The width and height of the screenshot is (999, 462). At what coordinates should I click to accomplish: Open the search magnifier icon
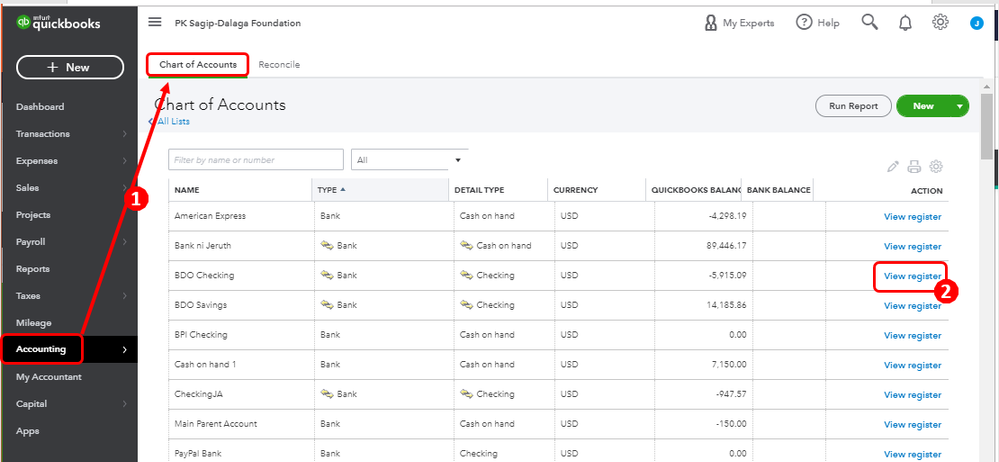pos(870,23)
